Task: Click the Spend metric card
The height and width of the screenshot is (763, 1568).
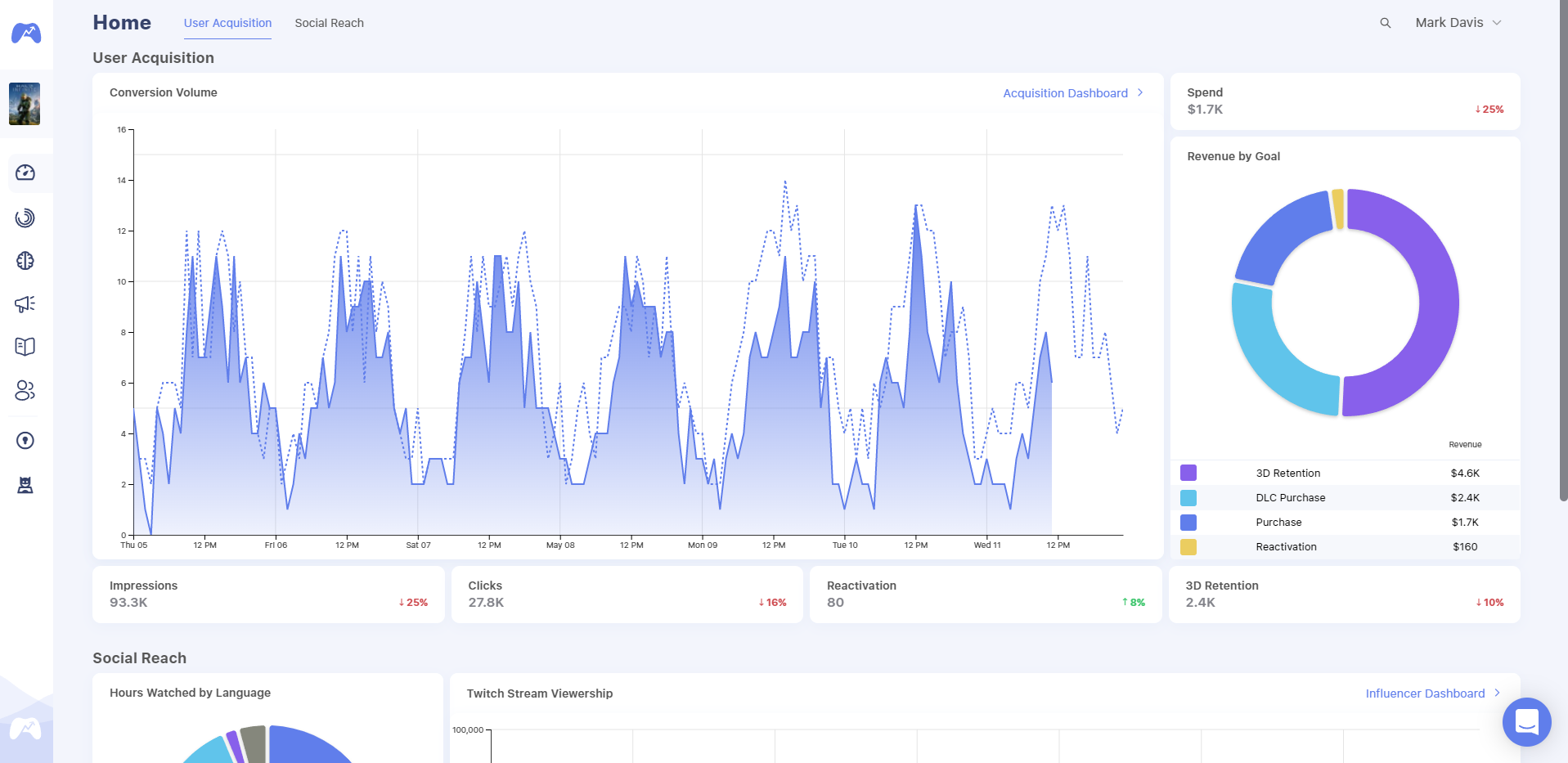Action: (1345, 101)
